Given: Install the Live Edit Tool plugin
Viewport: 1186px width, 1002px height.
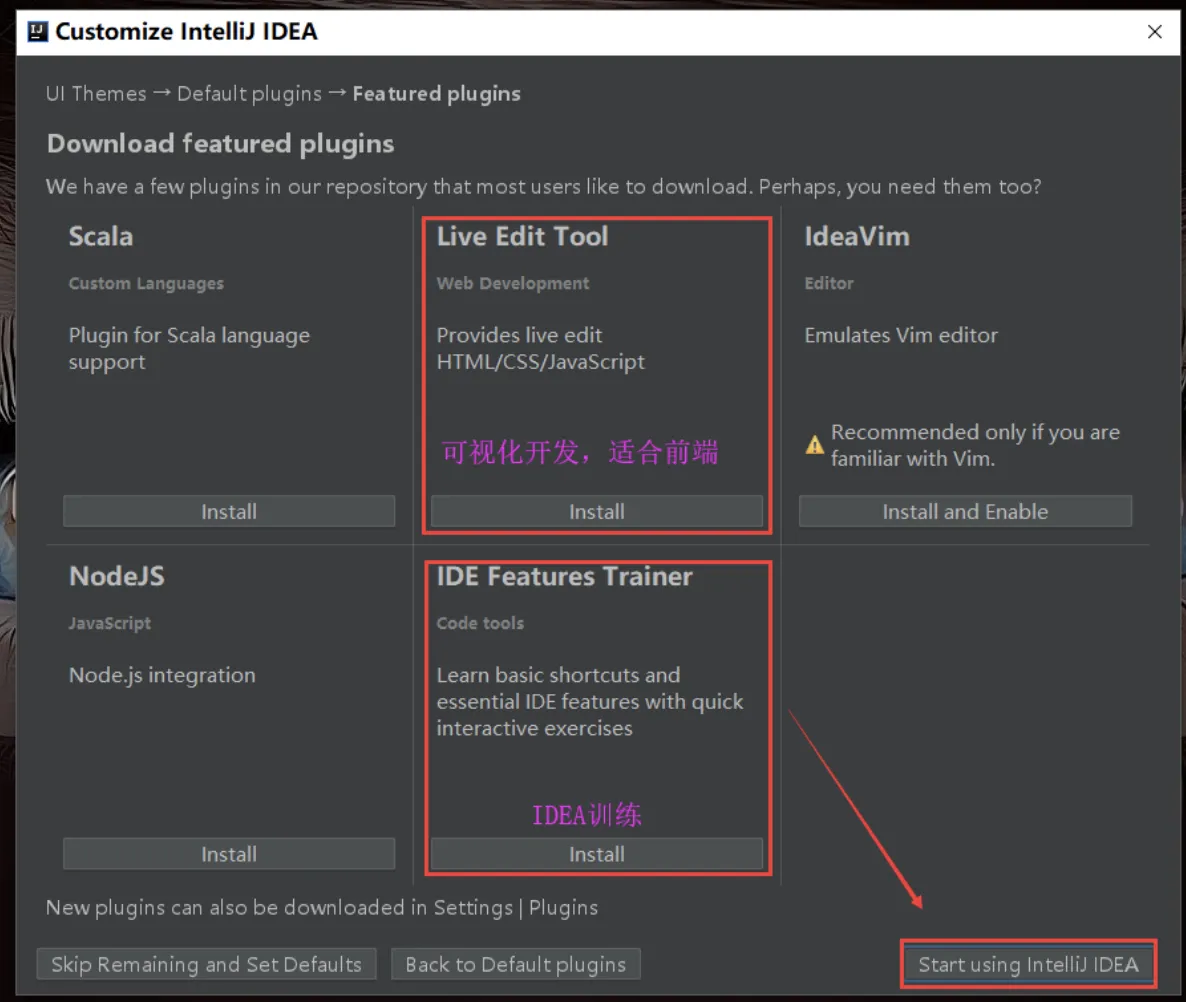Looking at the screenshot, I should tap(597, 512).
